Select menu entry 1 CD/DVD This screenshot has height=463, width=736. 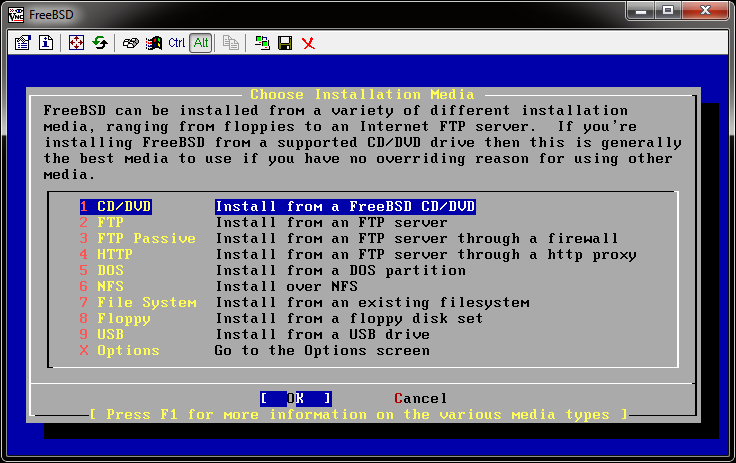(115, 207)
